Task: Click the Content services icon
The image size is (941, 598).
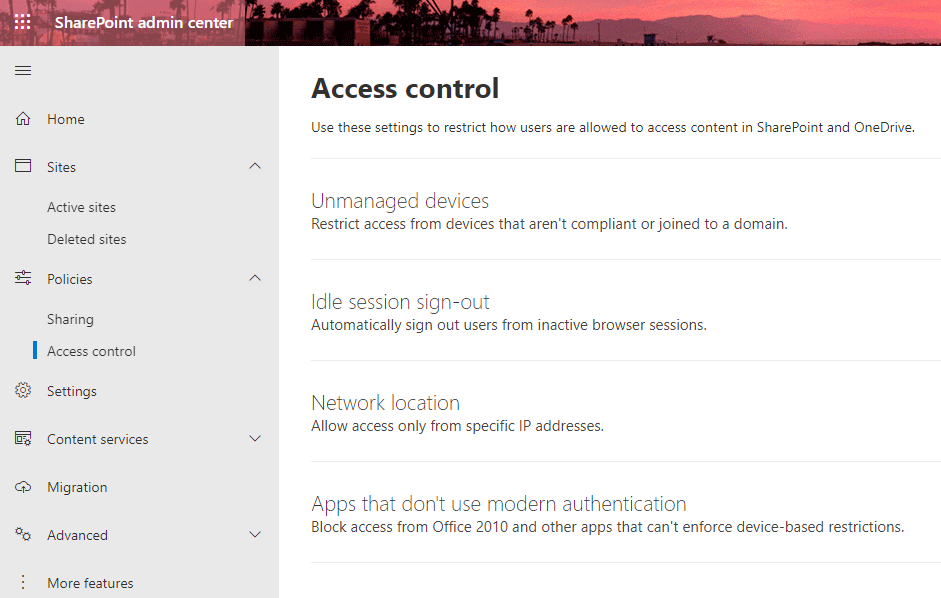Action: [x=22, y=438]
